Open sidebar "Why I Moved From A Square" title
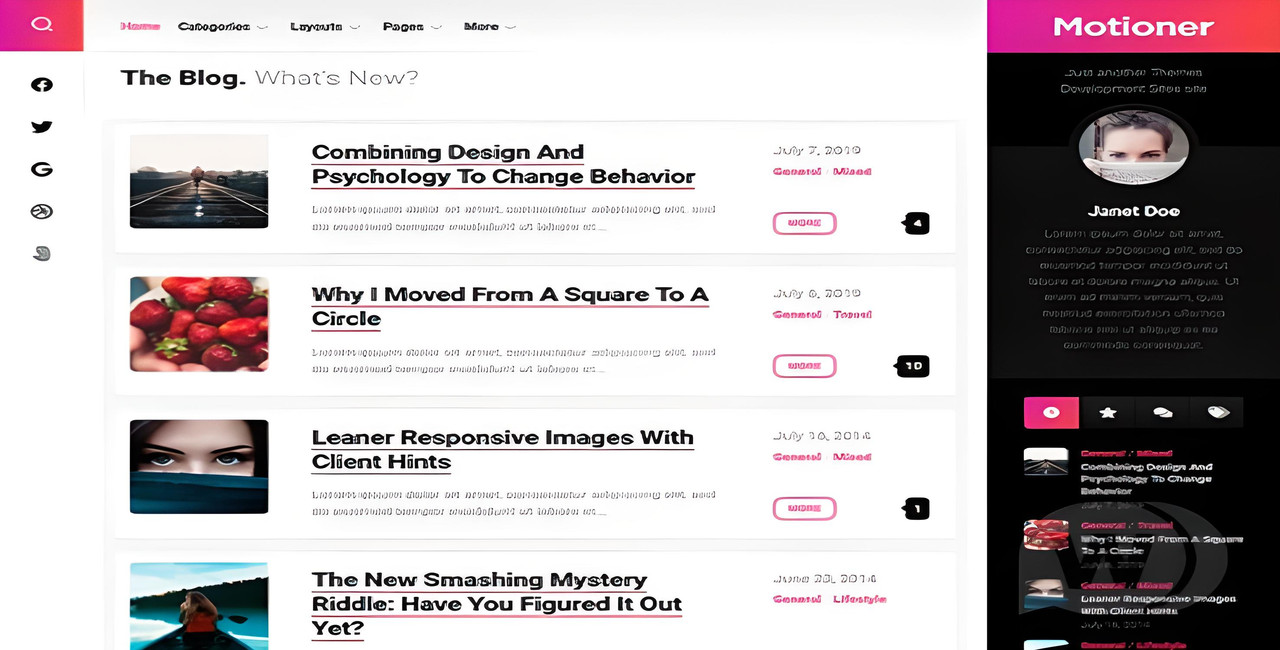 (1162, 545)
